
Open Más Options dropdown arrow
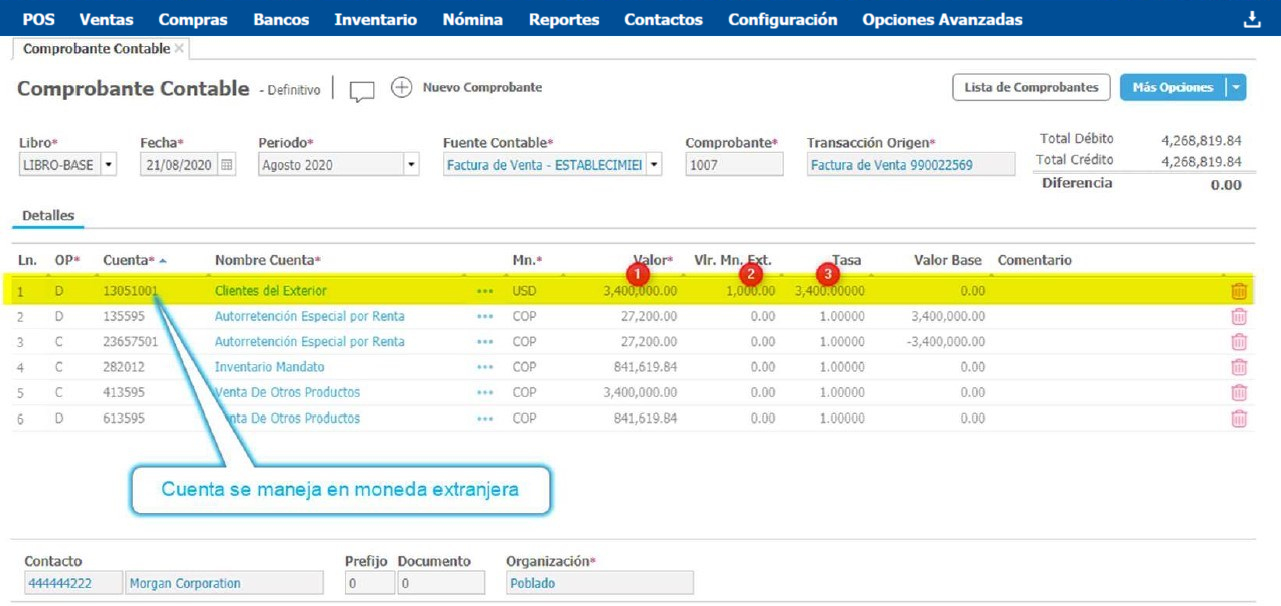(1237, 88)
